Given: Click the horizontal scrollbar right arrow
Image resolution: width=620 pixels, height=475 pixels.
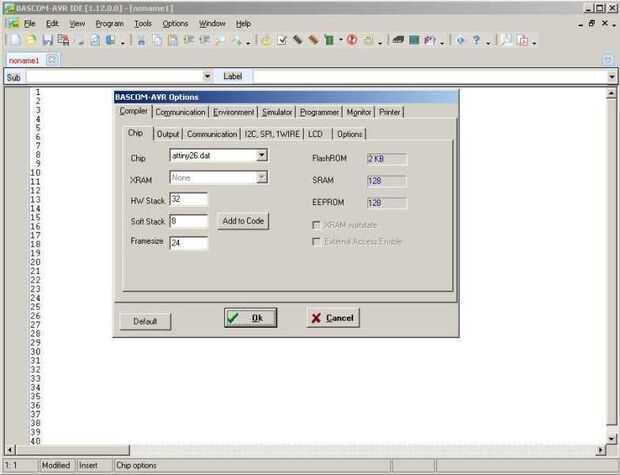Looking at the screenshot, I should 601,450.
